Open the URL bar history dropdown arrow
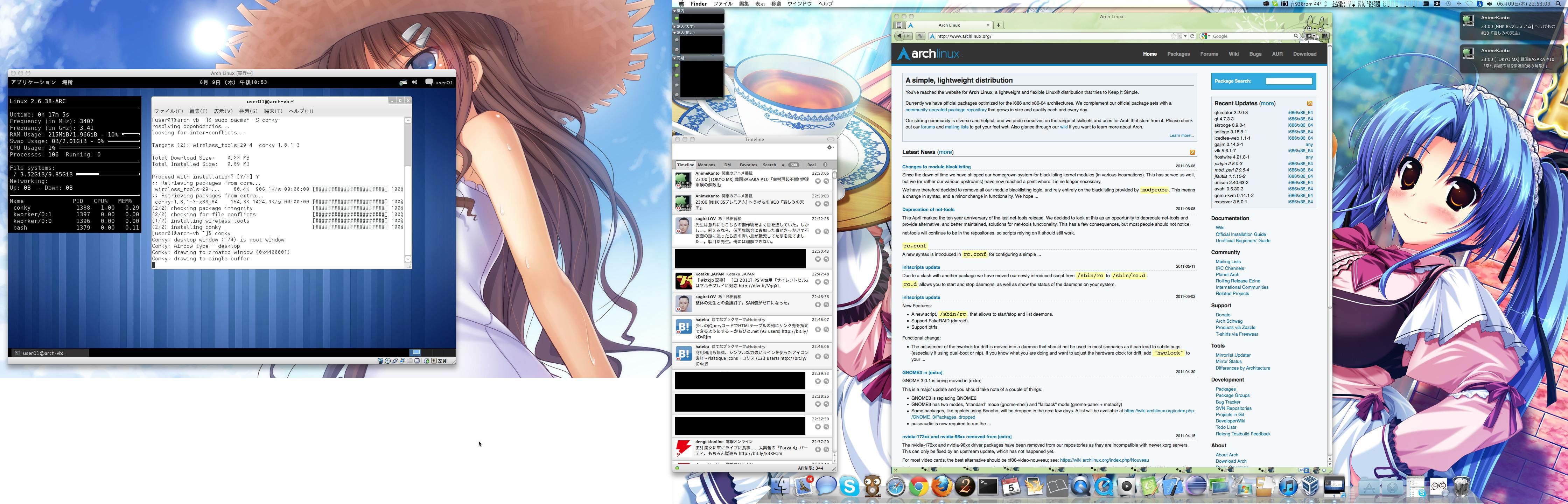 1185,36
